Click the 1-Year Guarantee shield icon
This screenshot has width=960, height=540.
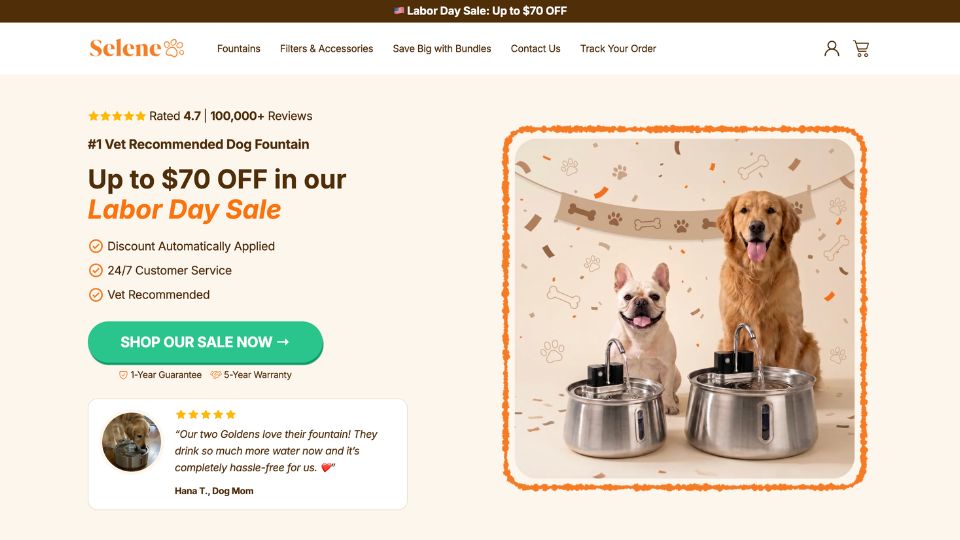(x=123, y=375)
